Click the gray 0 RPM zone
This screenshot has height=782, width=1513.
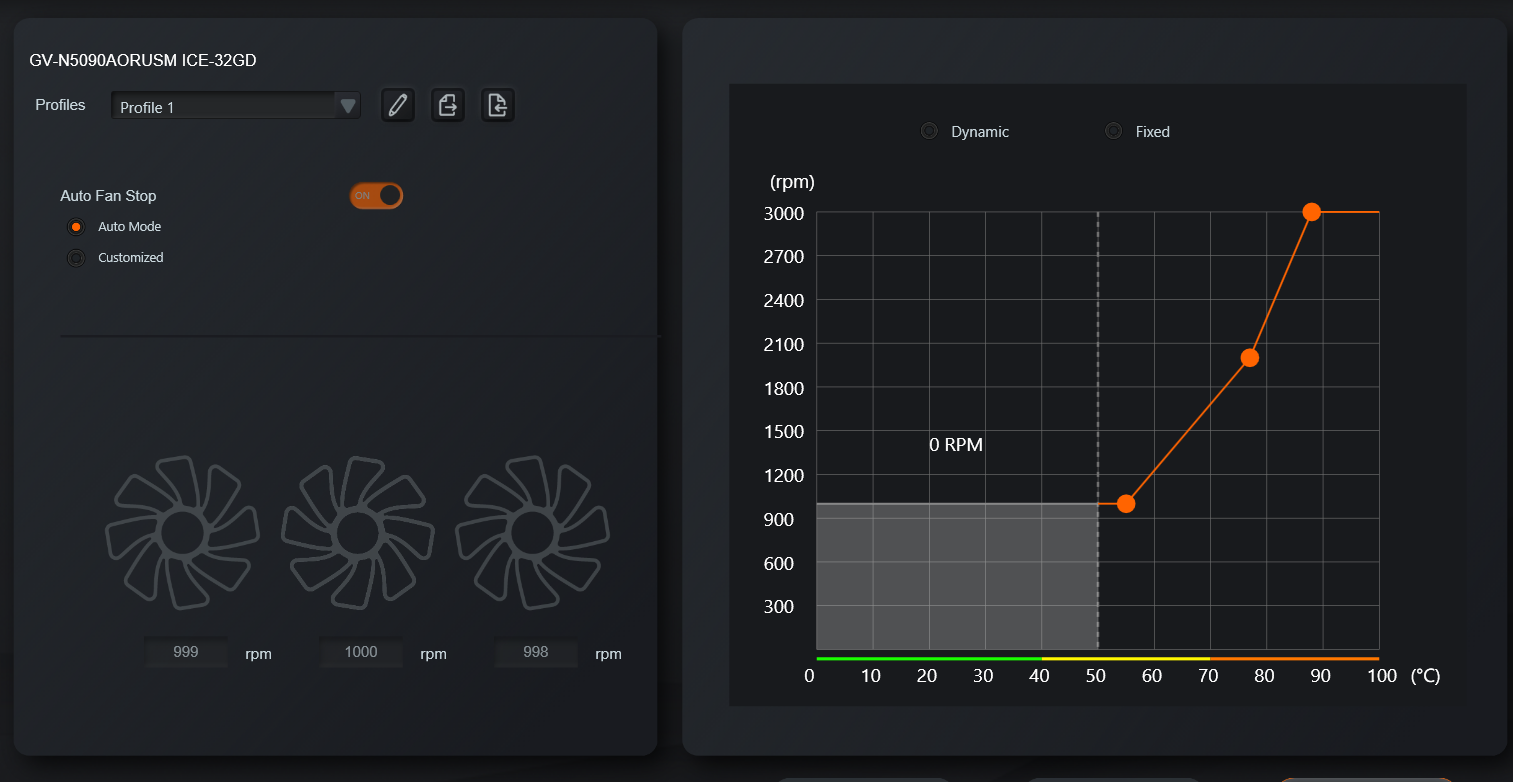pos(957,576)
